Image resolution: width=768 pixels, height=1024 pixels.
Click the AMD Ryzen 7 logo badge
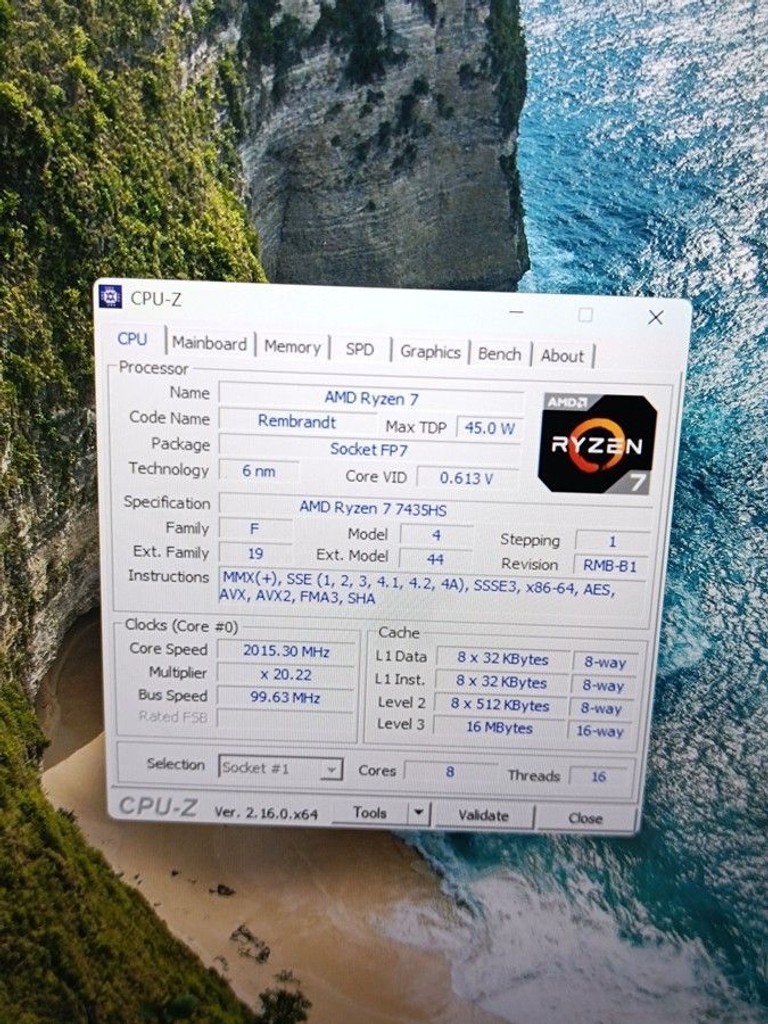coord(598,443)
